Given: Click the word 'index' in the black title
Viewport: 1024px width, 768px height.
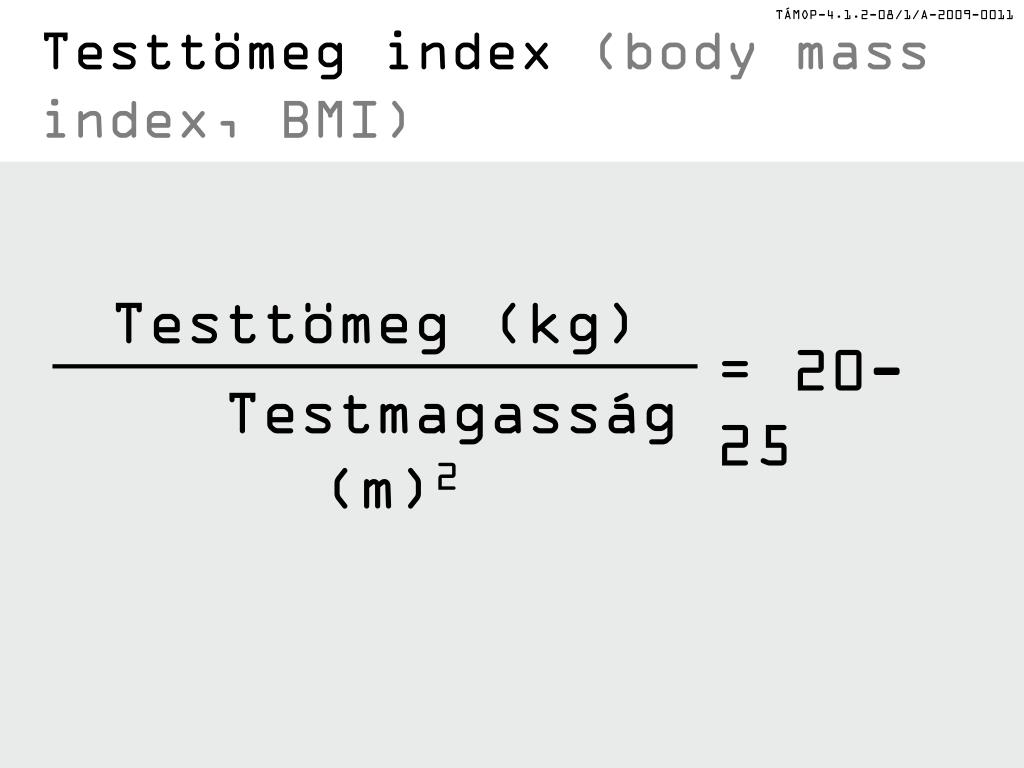Looking at the screenshot, I should (468, 52).
